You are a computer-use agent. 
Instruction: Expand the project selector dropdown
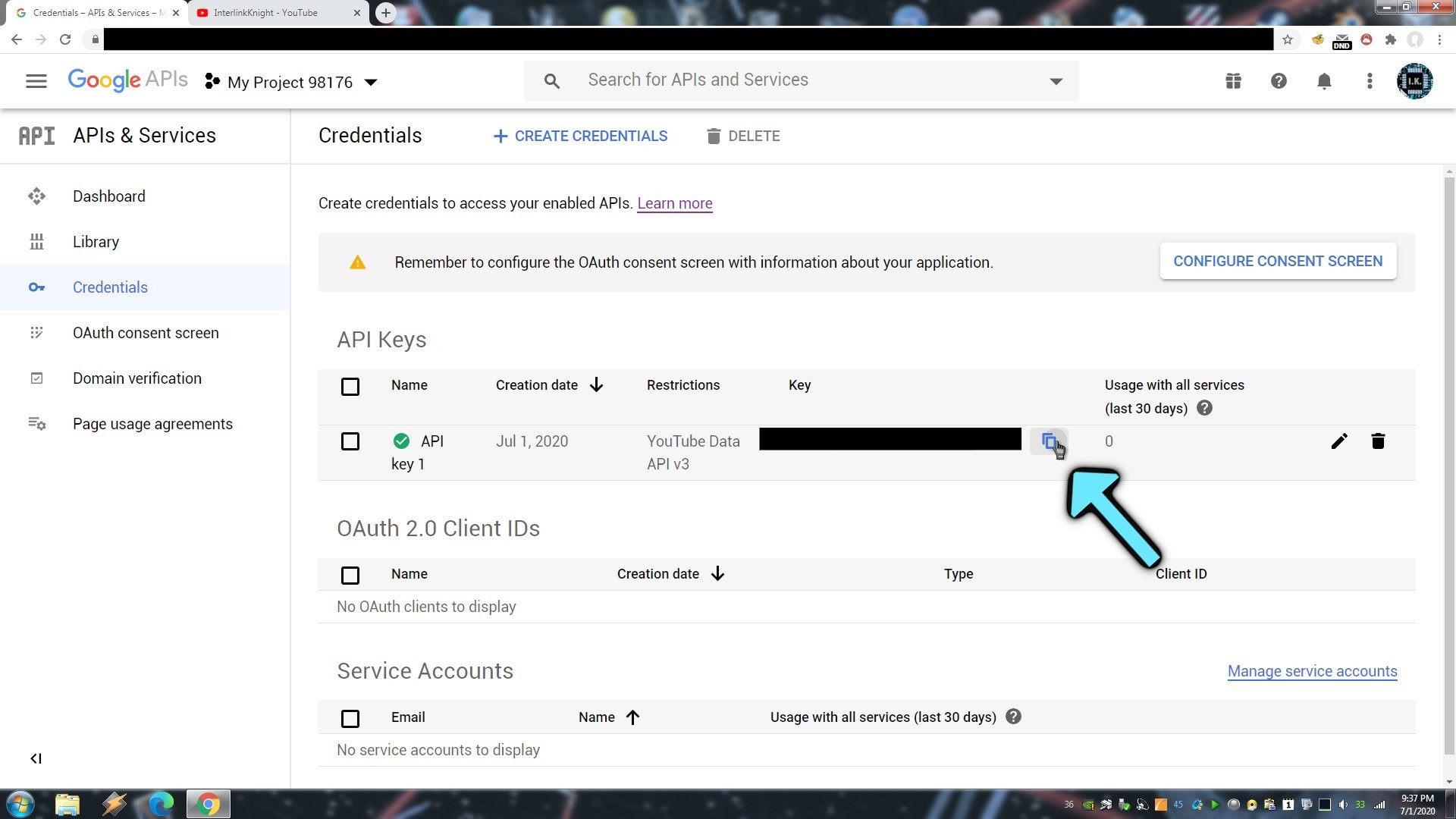coord(371,82)
